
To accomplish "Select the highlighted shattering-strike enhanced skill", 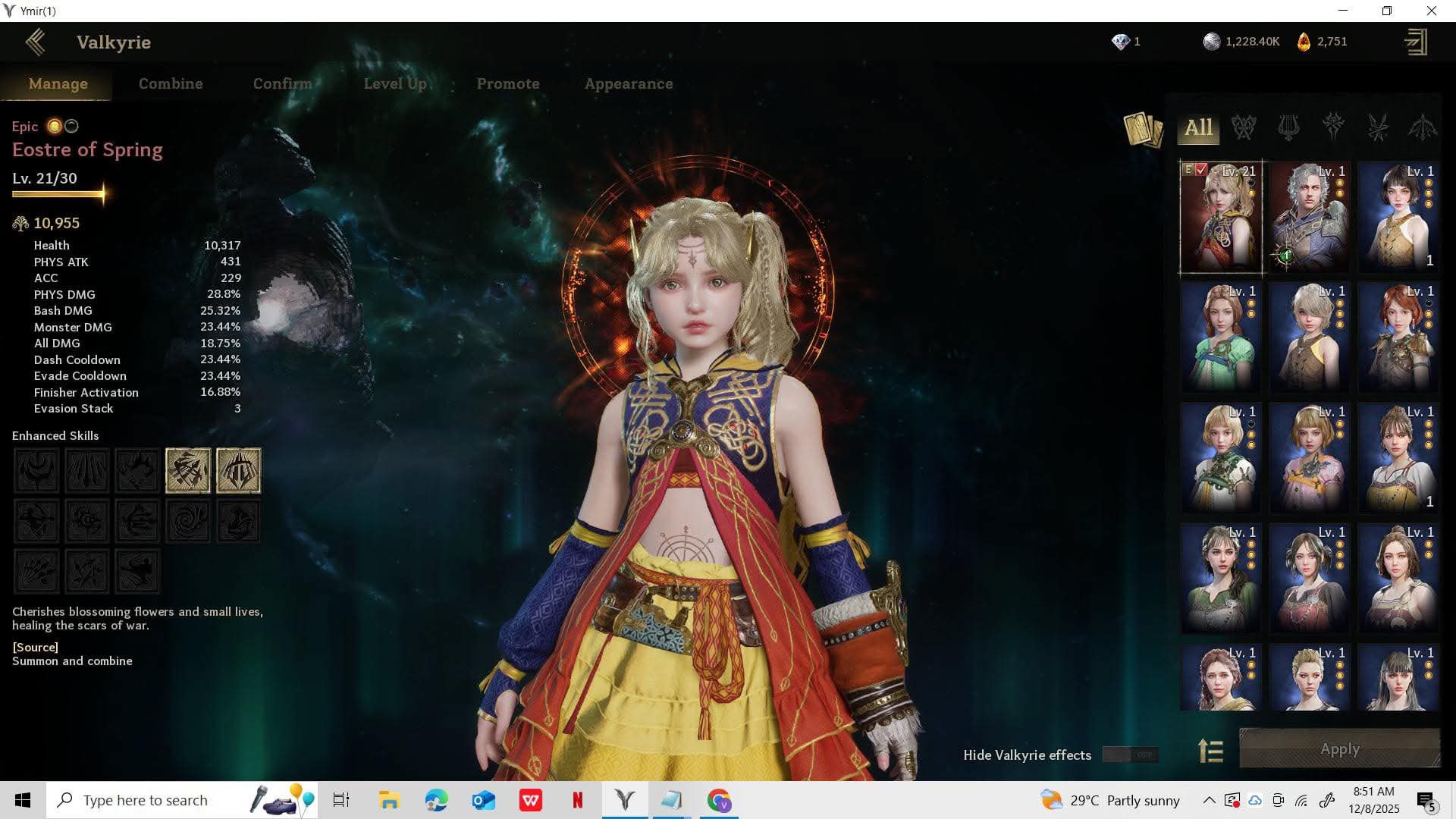I will pos(188,471).
